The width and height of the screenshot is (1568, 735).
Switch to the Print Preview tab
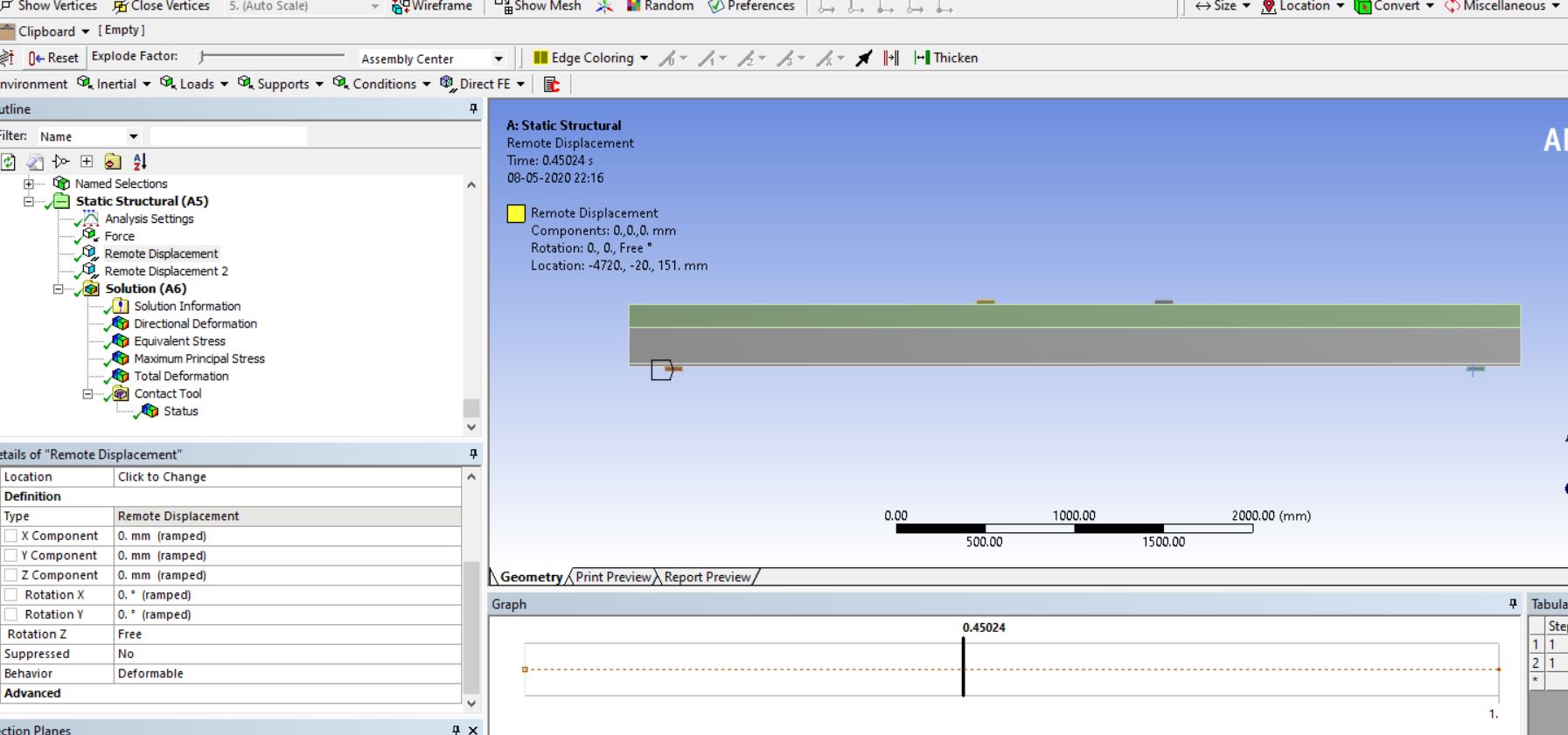(x=613, y=577)
